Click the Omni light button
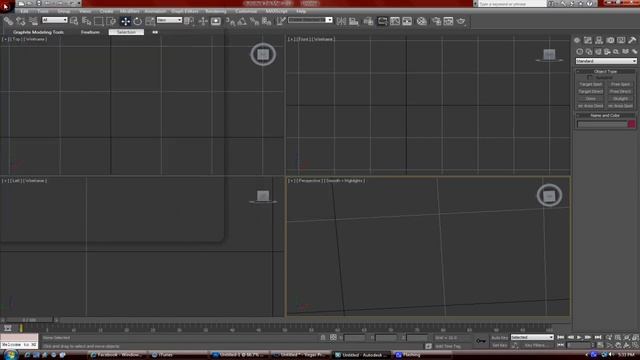The width and height of the screenshot is (640, 360). pyautogui.click(x=590, y=99)
